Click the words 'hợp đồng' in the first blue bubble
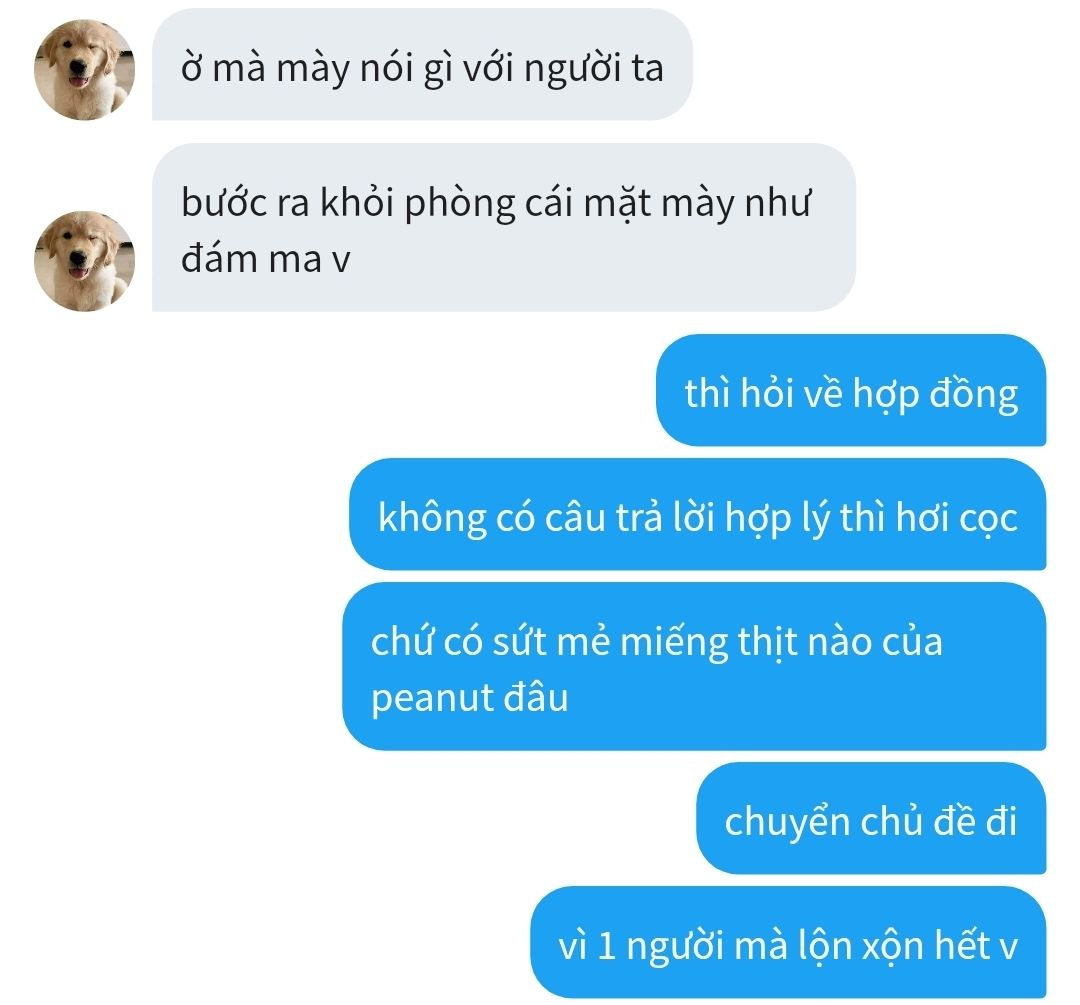 [935, 395]
